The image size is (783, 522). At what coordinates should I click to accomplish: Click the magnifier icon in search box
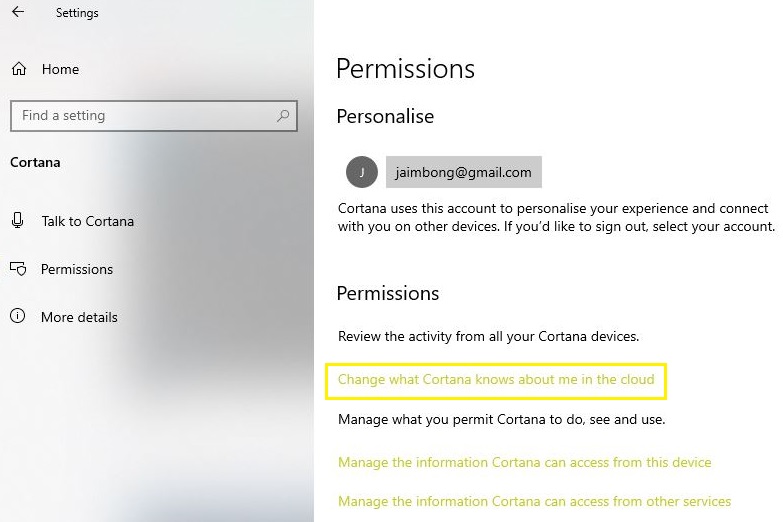click(x=284, y=116)
